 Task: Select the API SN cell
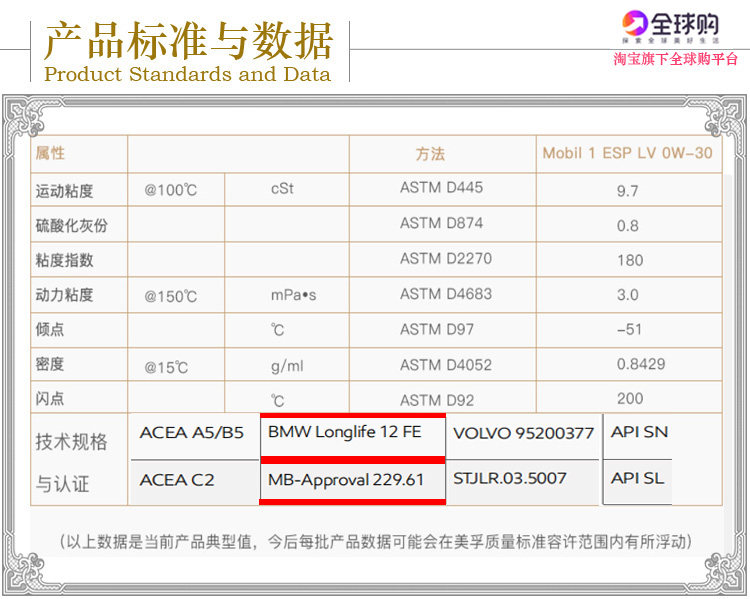(x=638, y=435)
